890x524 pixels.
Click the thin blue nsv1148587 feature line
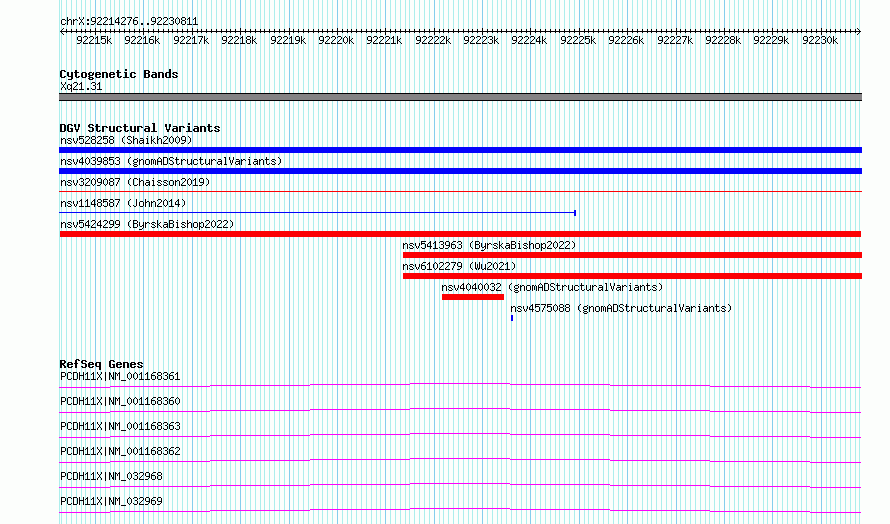click(x=318, y=213)
